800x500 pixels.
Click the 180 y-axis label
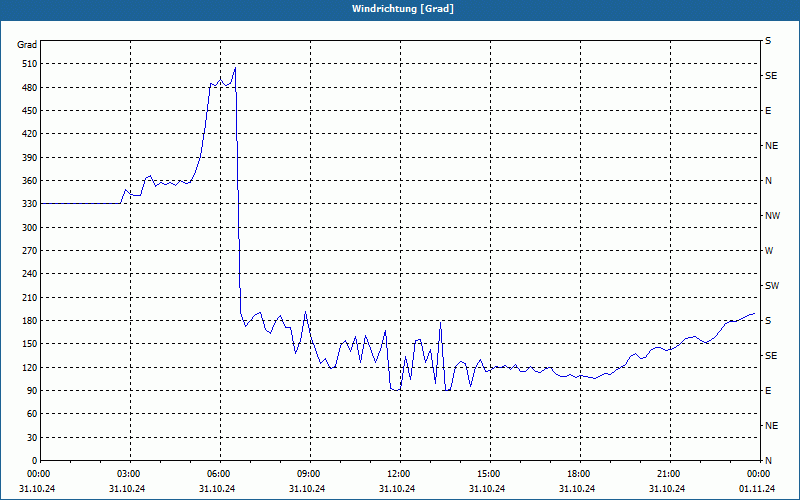(x=30, y=321)
